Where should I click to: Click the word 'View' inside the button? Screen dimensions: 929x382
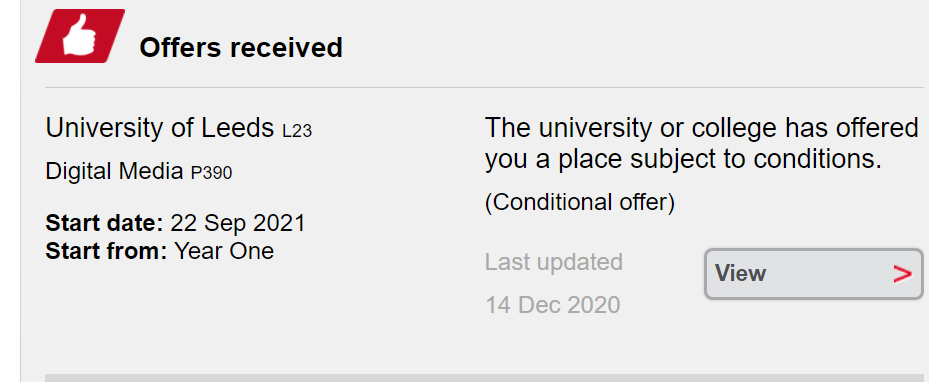[741, 274]
